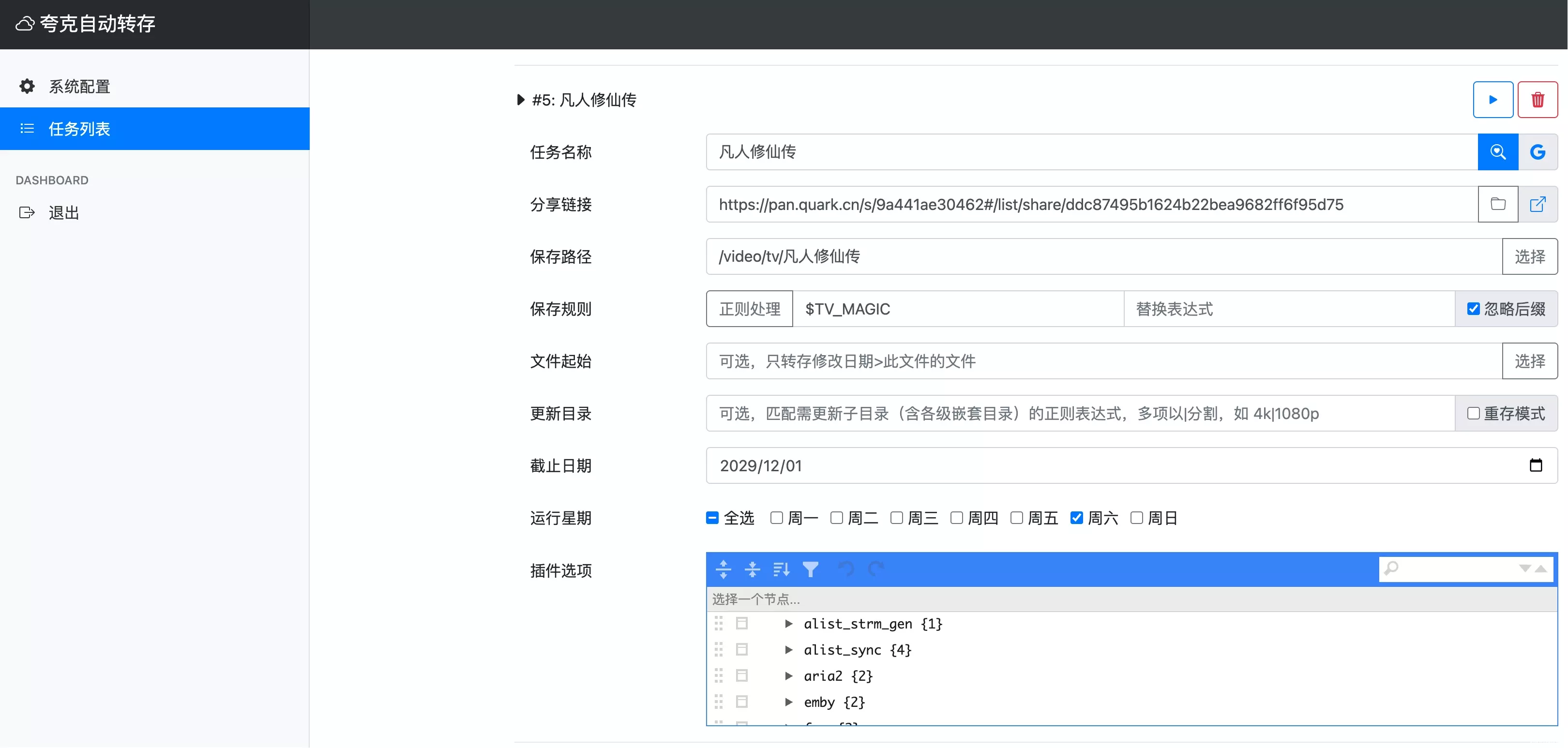The width and height of the screenshot is (1568, 748).
Task: Open action menu for alist_strm_gen node
Action: pos(741,623)
